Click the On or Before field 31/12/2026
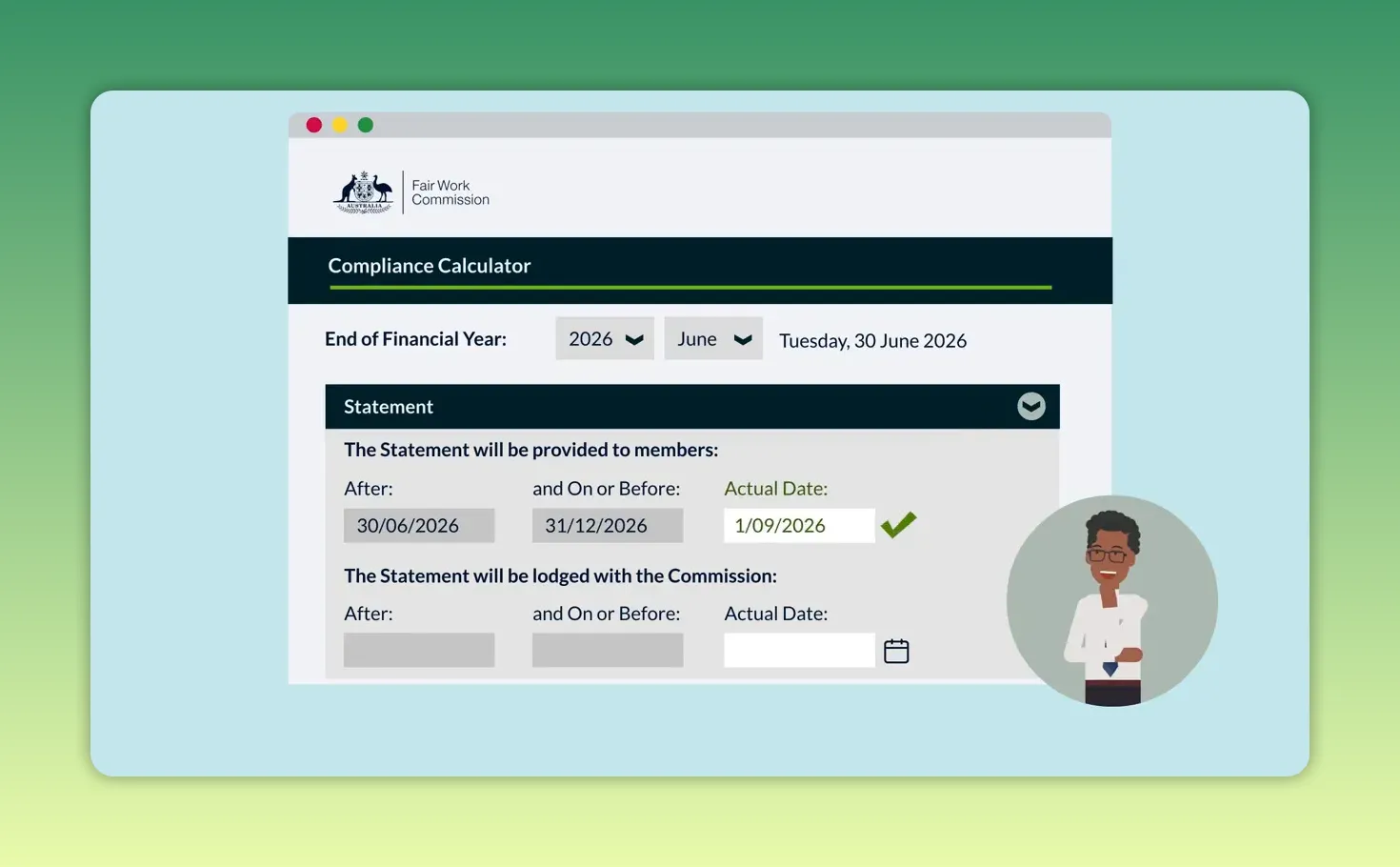Image resolution: width=1400 pixels, height=867 pixels. 608,525
